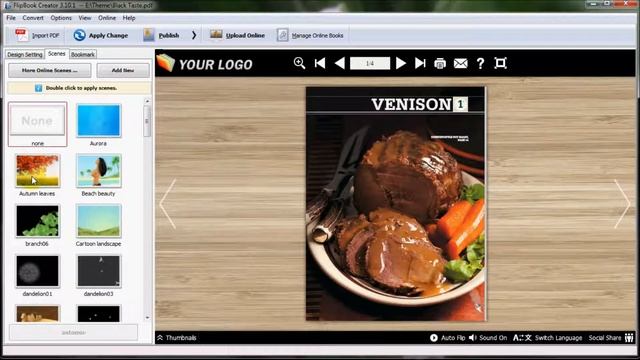
Task: Flip to next page with right side arrow
Action: [x=622, y=203]
